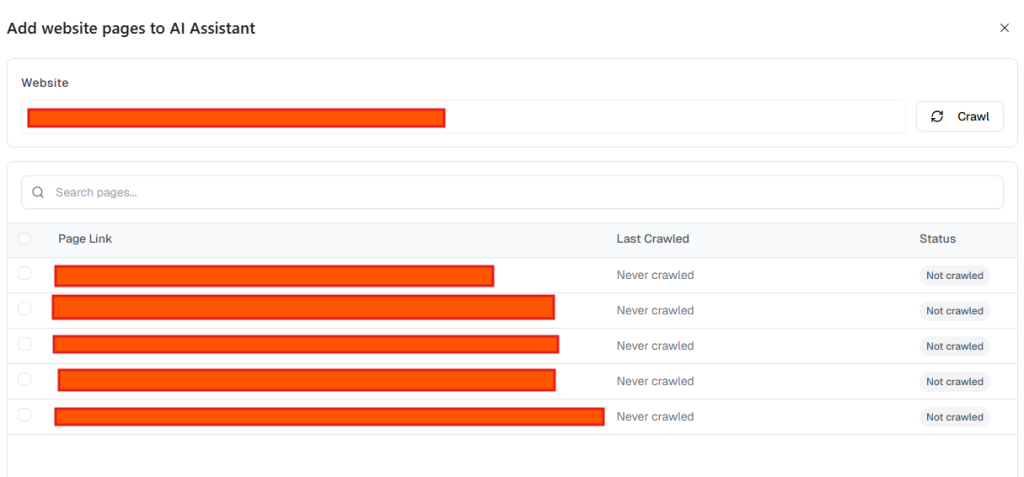The image size is (1024, 477).
Task: Mark the fifth page row checkbox
Action: (x=24, y=415)
